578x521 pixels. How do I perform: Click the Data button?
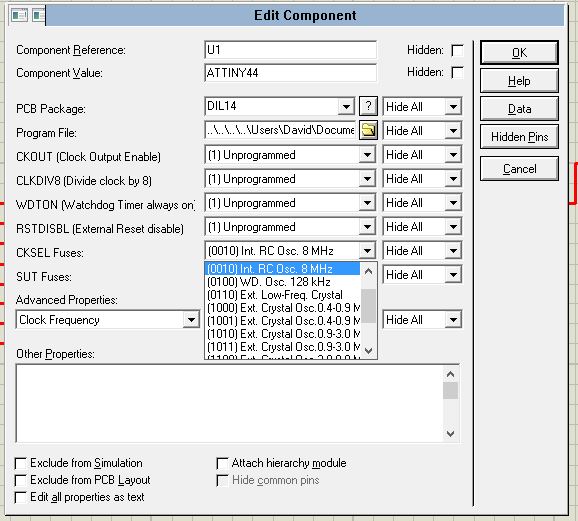tap(519, 109)
